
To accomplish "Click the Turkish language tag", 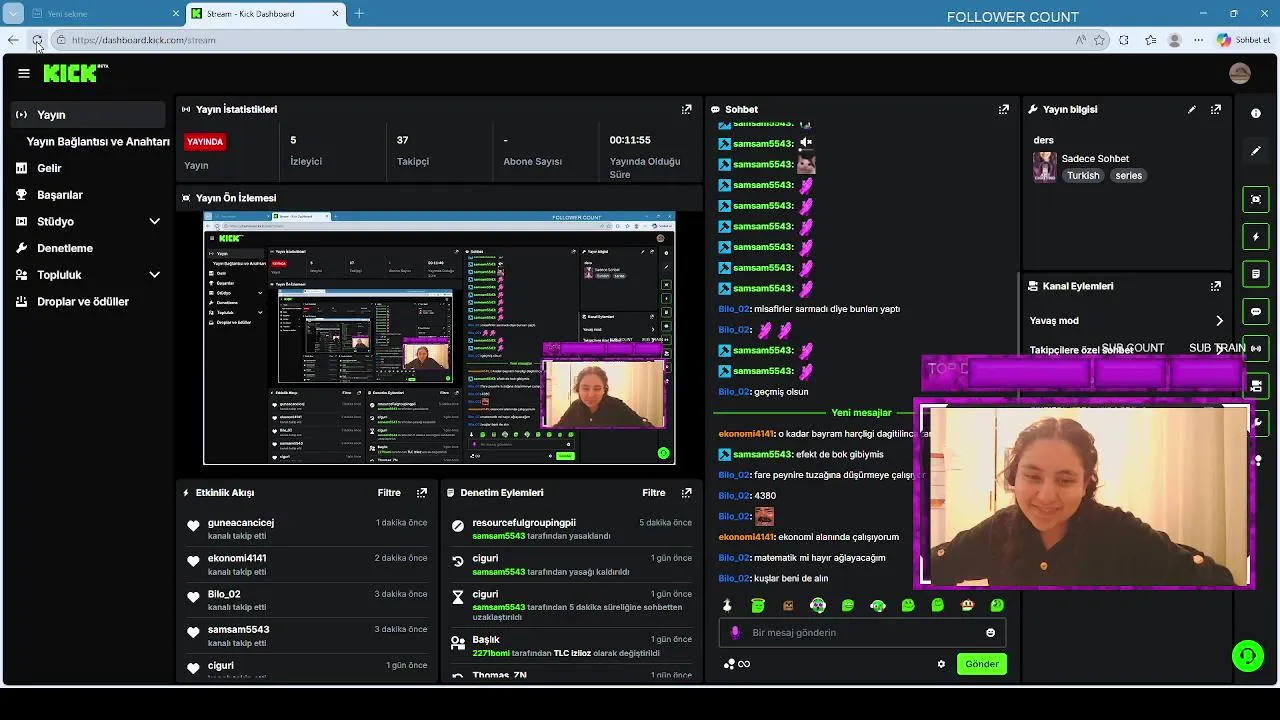I will (1082, 176).
